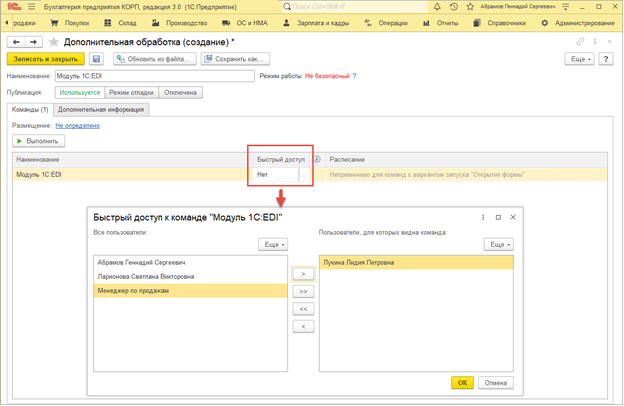Move selected user right with > button
Viewport: 624px width, 406px height.
(303, 274)
